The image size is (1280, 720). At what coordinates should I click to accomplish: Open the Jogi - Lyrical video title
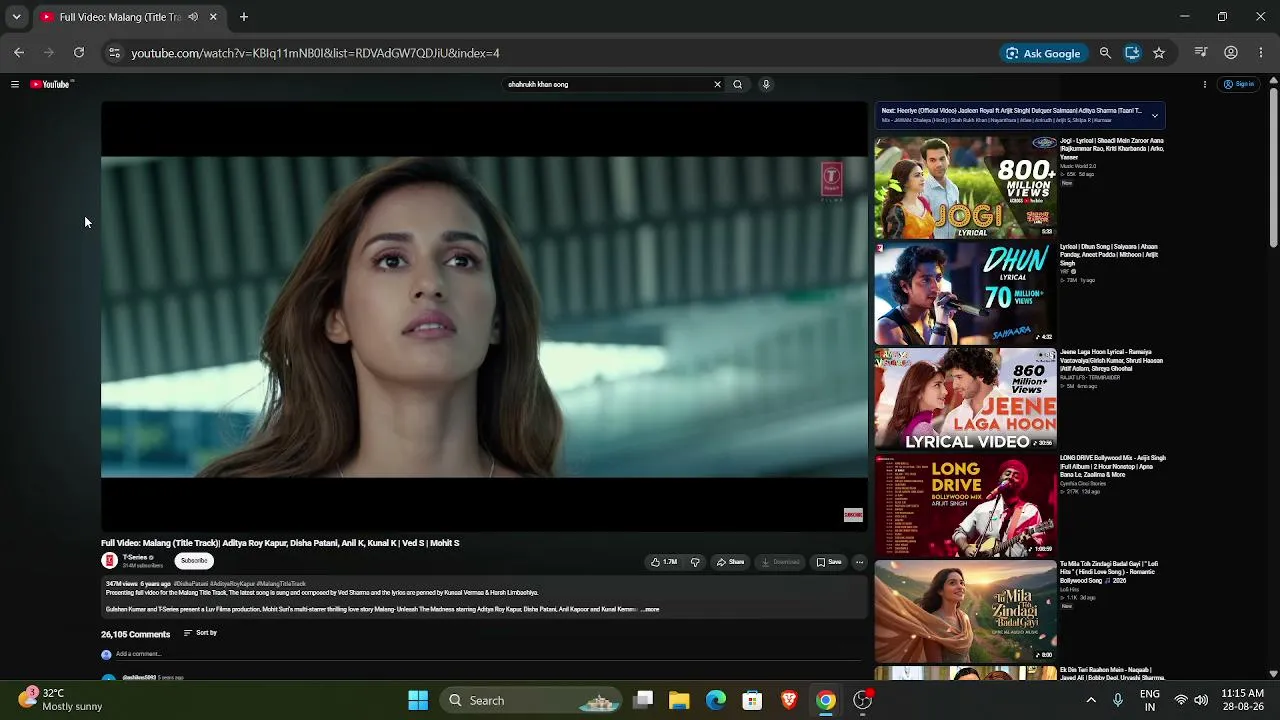click(x=1112, y=149)
